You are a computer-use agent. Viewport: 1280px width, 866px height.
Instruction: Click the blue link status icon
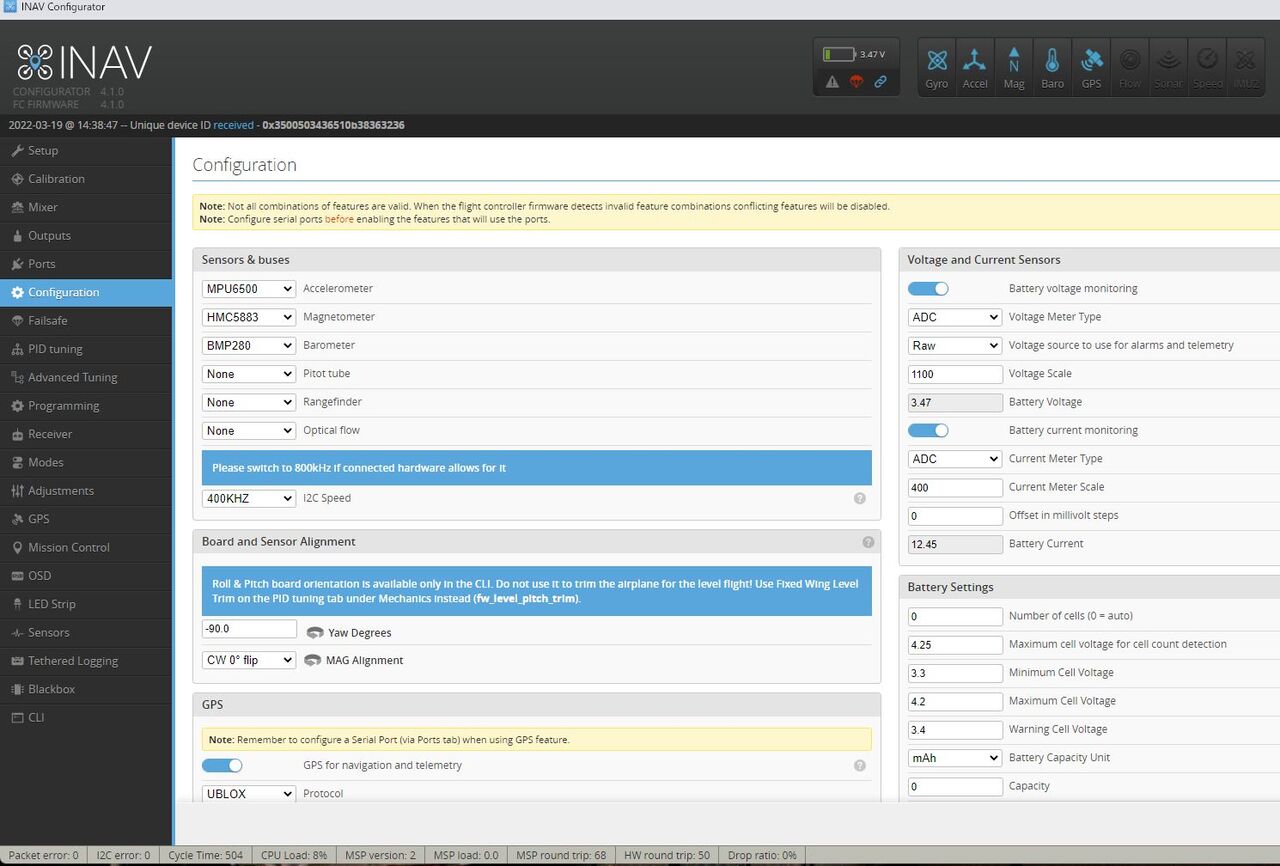pyautogui.click(x=881, y=82)
